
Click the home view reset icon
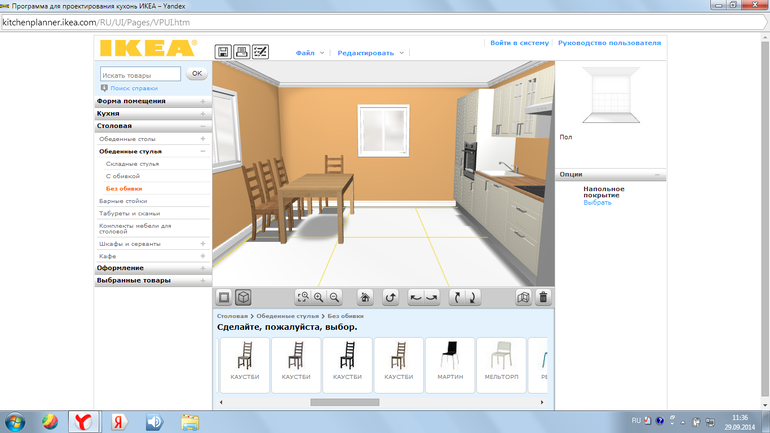(365, 297)
